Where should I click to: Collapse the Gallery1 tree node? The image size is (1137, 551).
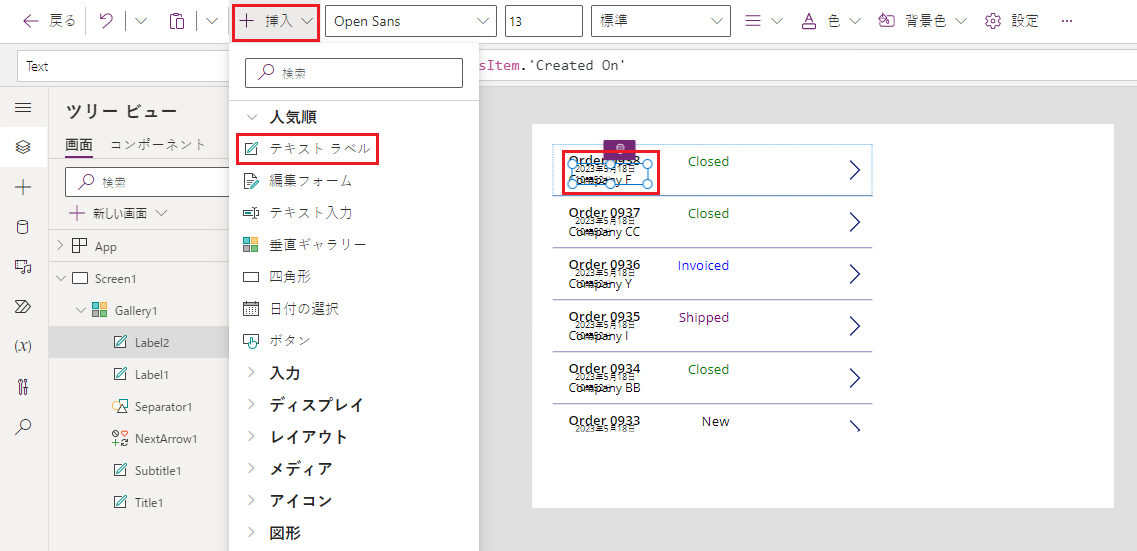pos(80,310)
